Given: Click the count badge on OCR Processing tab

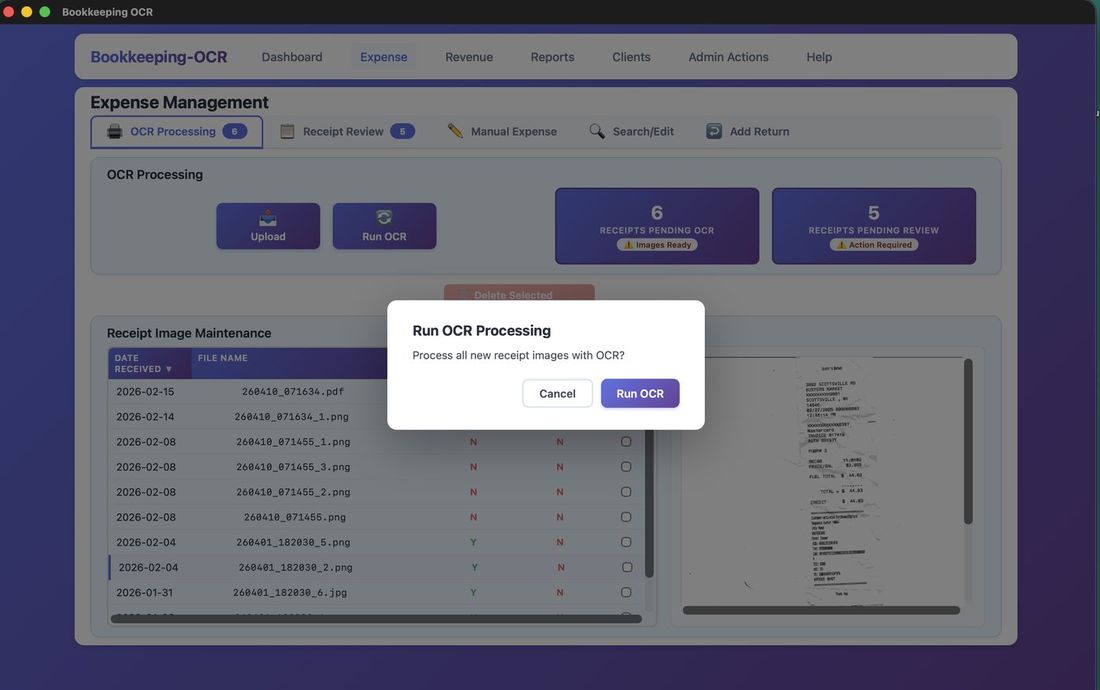Looking at the screenshot, I should [235, 130].
